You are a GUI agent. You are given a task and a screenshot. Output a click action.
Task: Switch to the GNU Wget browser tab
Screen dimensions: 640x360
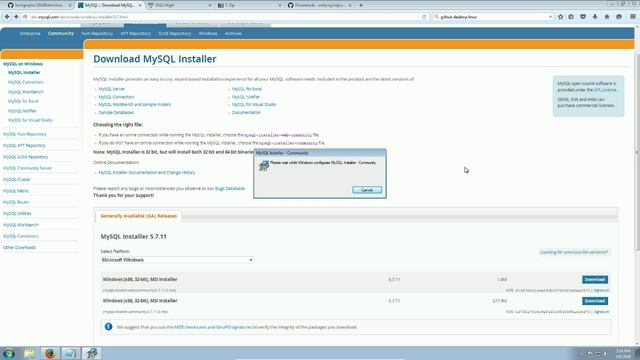[x=180, y=5]
